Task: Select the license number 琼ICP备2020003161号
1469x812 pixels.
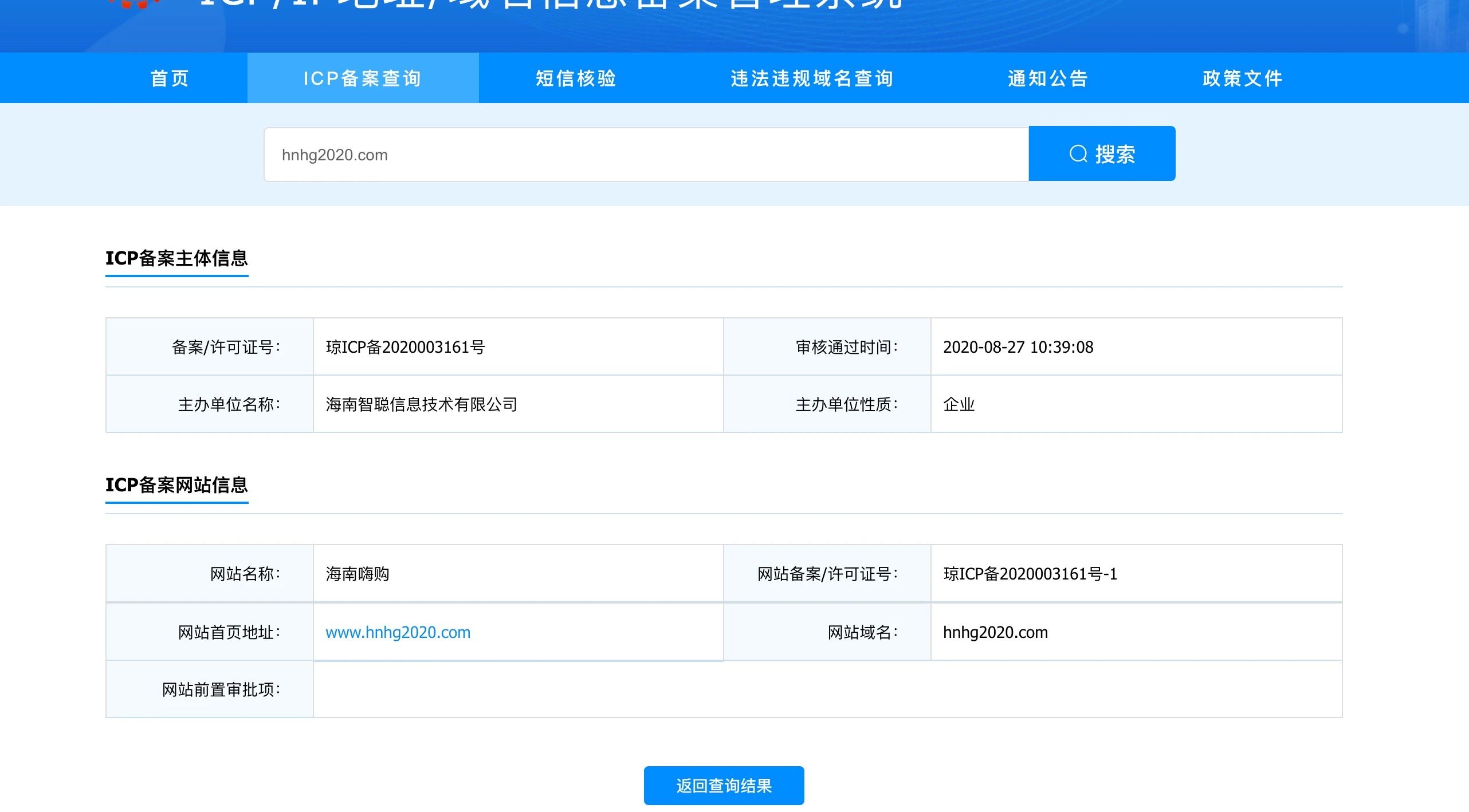Action: pos(405,347)
